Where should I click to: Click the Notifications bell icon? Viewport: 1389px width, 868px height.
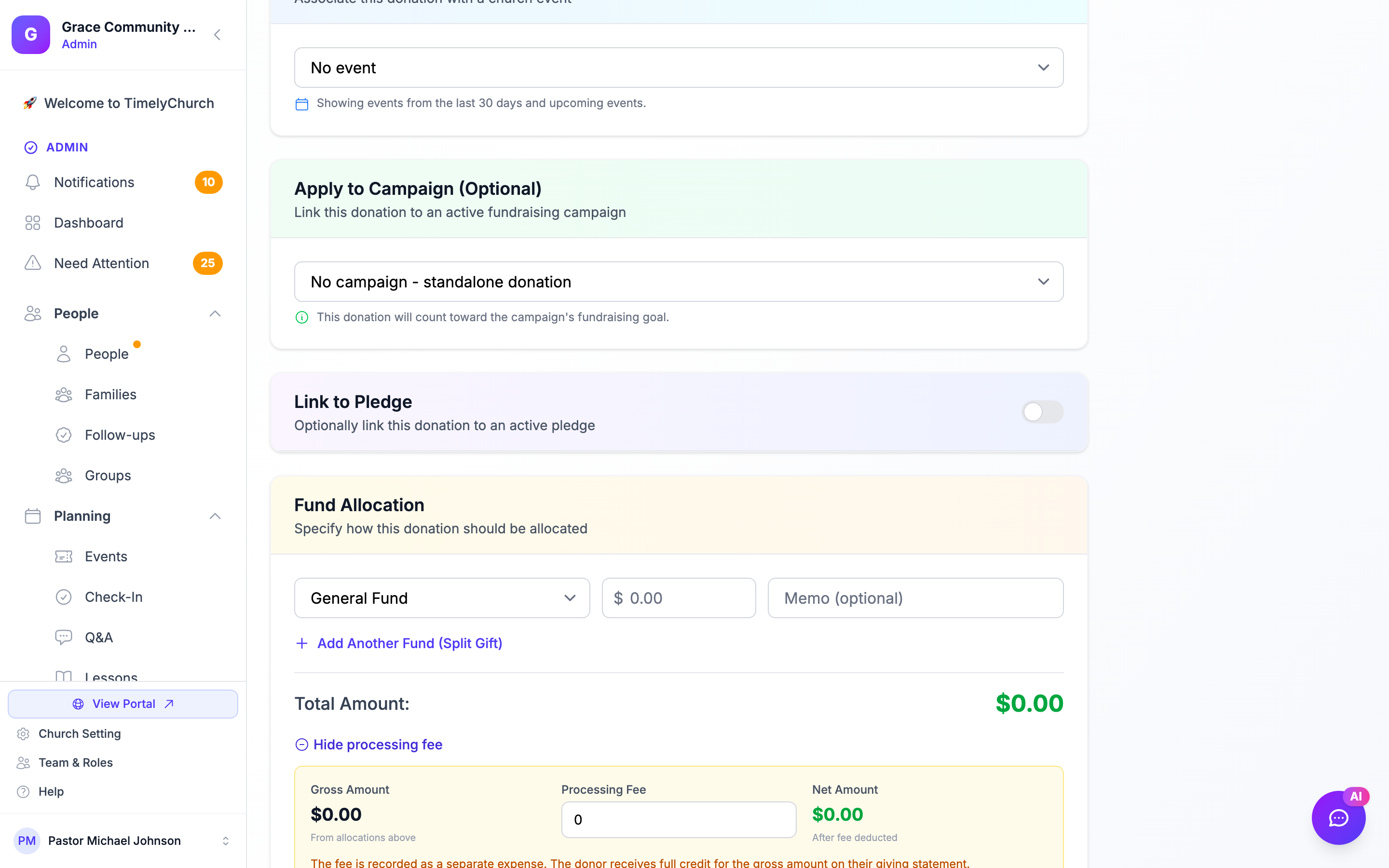click(x=33, y=182)
